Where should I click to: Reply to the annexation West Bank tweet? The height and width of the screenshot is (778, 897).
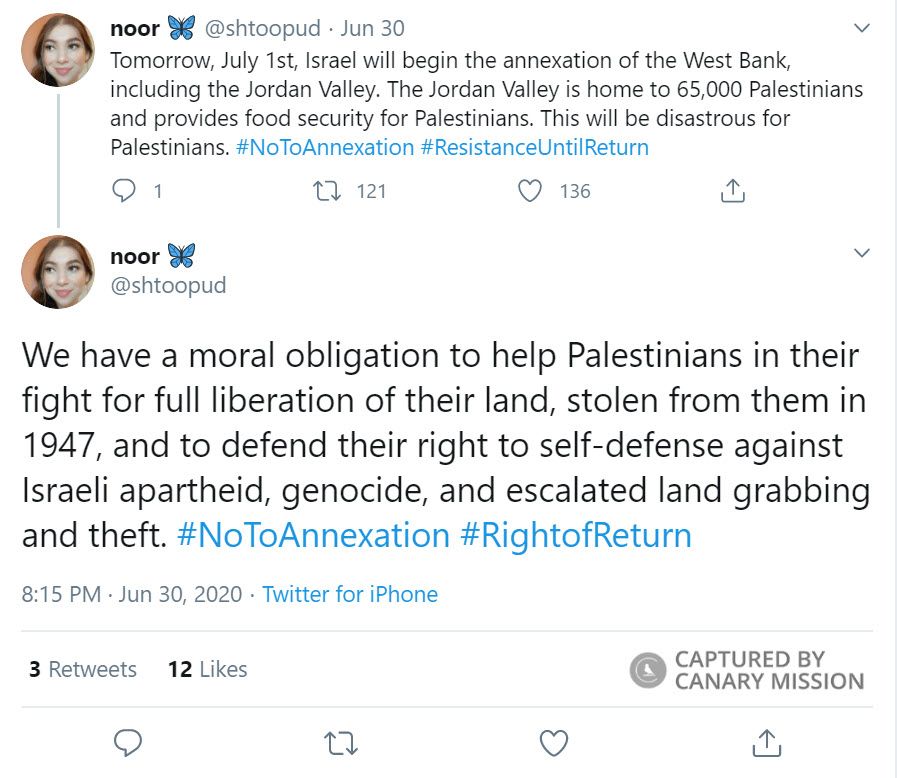(122, 190)
